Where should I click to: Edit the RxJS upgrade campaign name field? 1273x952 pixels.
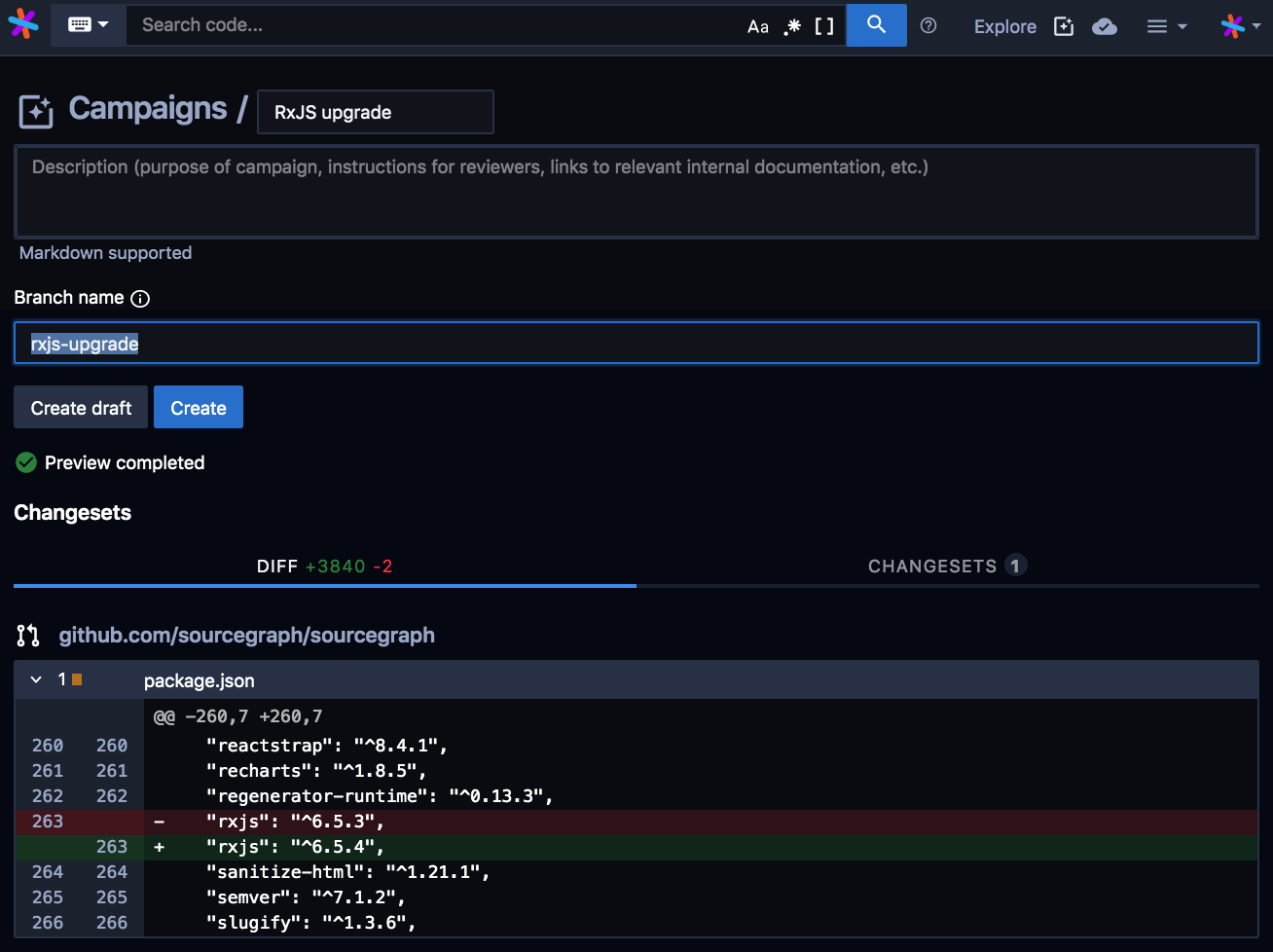coord(376,112)
